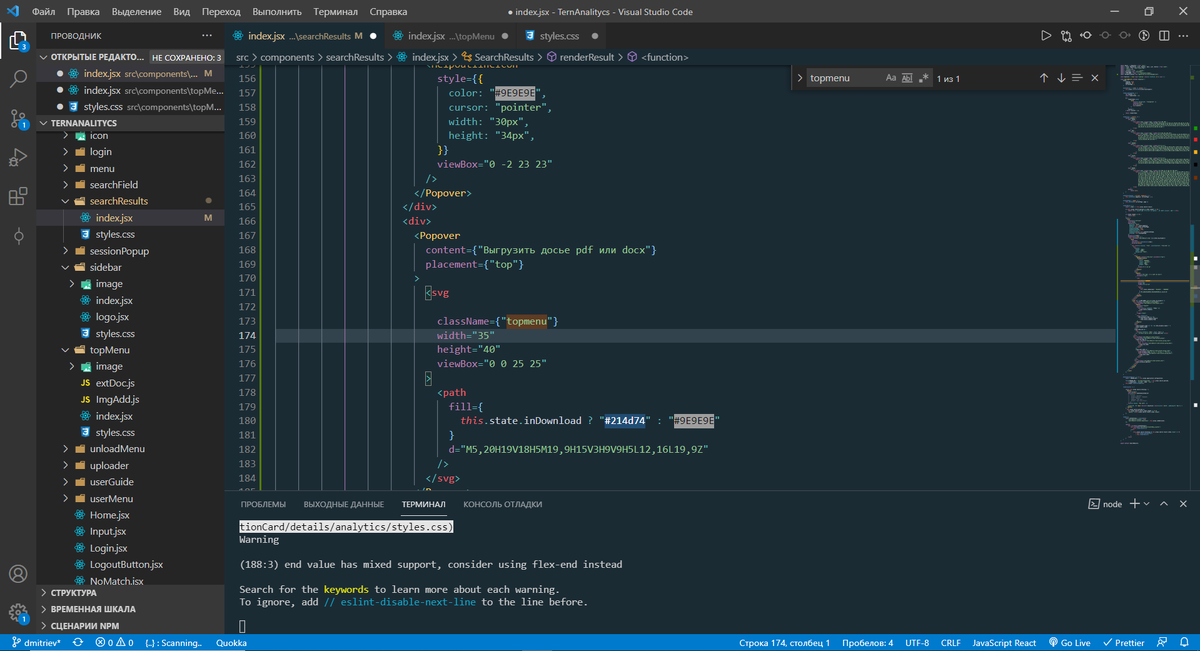This screenshot has height=651, width=1200.
Task: Expand the Replace row in find widget
Action: point(798,78)
